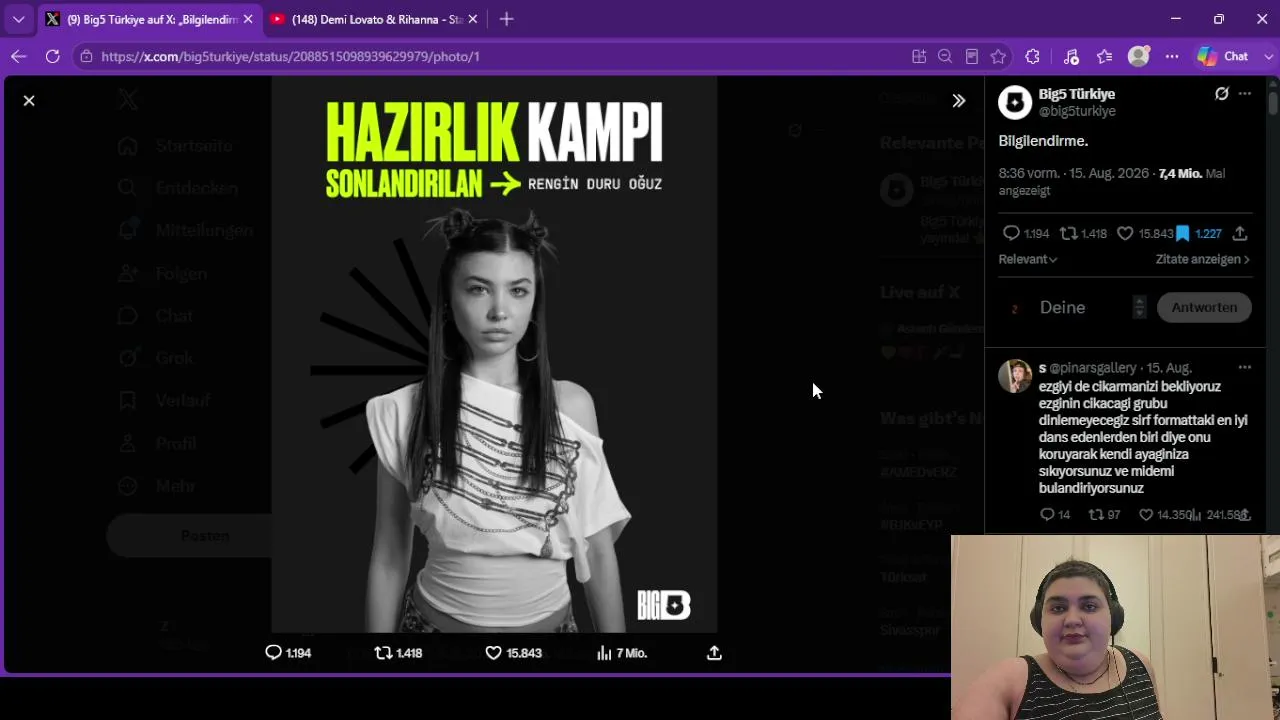Like the photo using the heart below it
This screenshot has width=1280, height=720.
click(x=493, y=653)
